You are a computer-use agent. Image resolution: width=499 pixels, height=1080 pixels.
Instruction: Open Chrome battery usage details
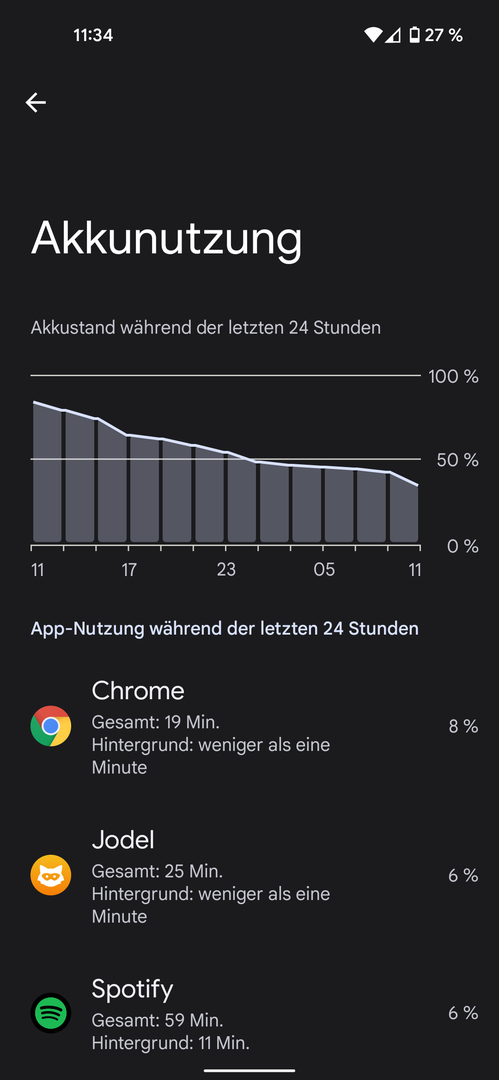(250, 727)
